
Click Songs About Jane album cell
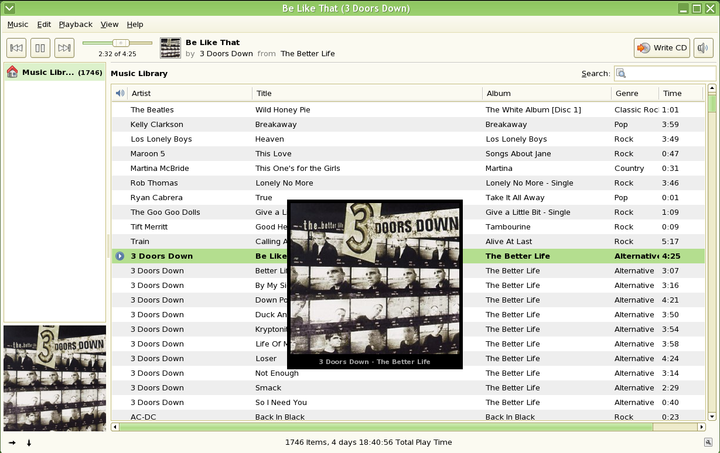518,154
